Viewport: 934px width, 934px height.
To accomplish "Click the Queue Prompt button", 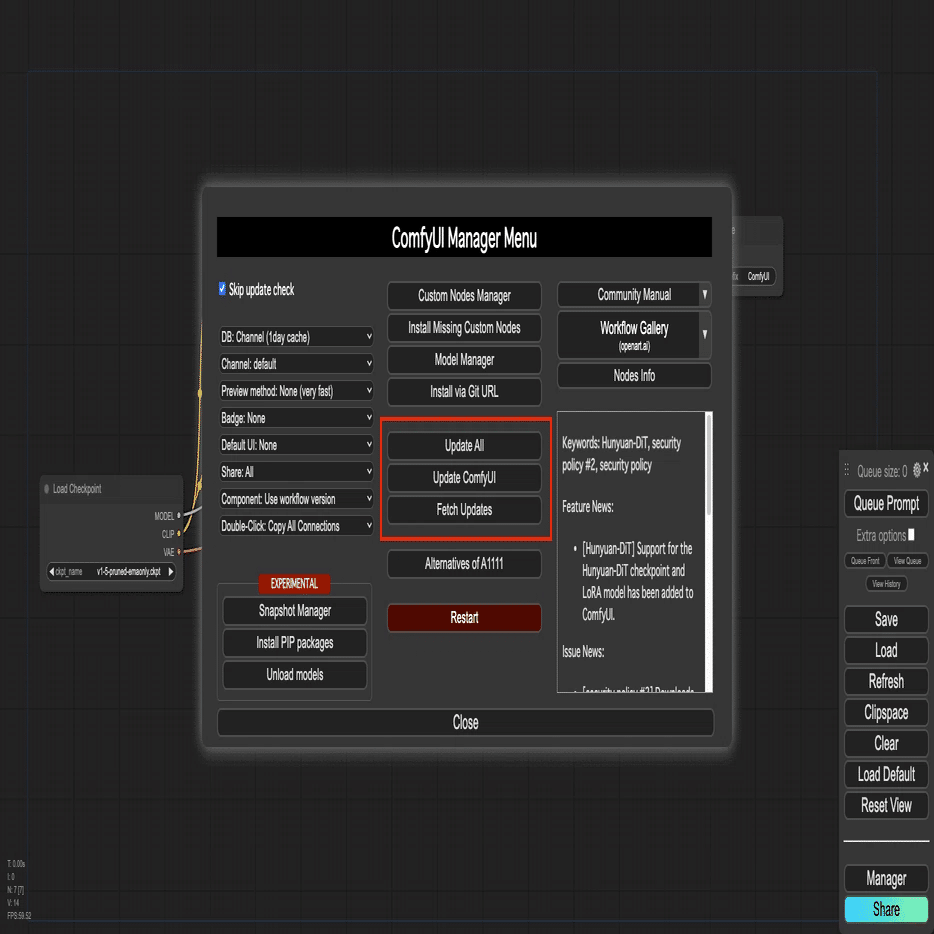I will (x=886, y=503).
